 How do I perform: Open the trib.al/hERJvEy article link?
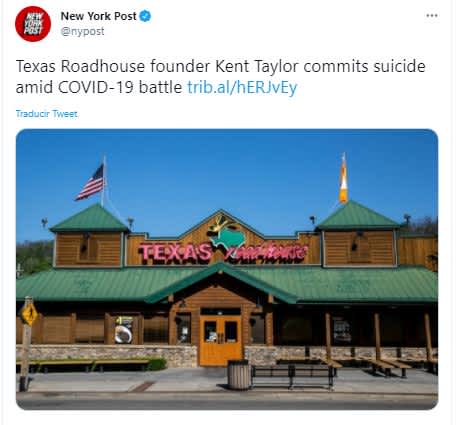click(x=242, y=88)
